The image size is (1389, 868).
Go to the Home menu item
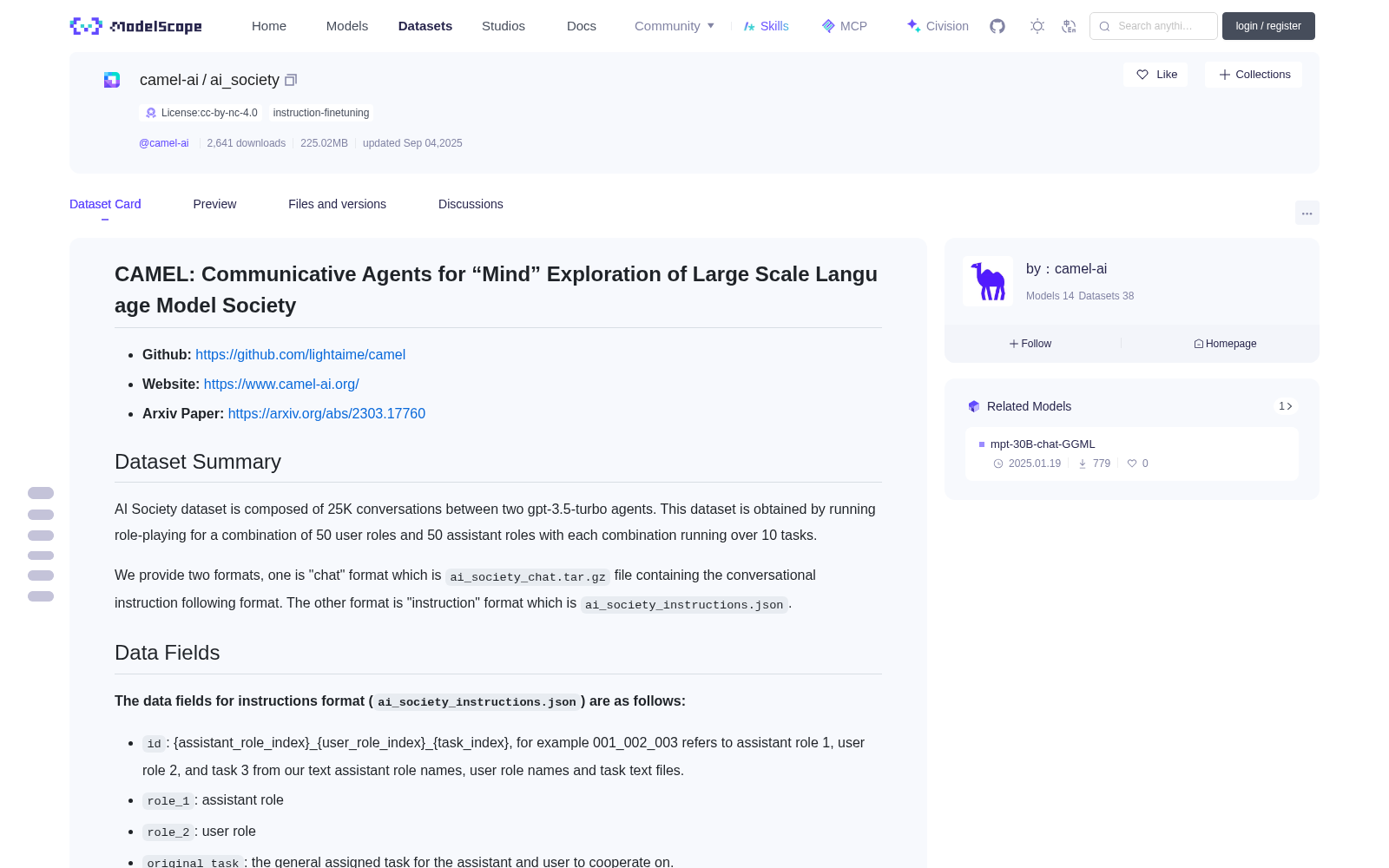pos(269,26)
